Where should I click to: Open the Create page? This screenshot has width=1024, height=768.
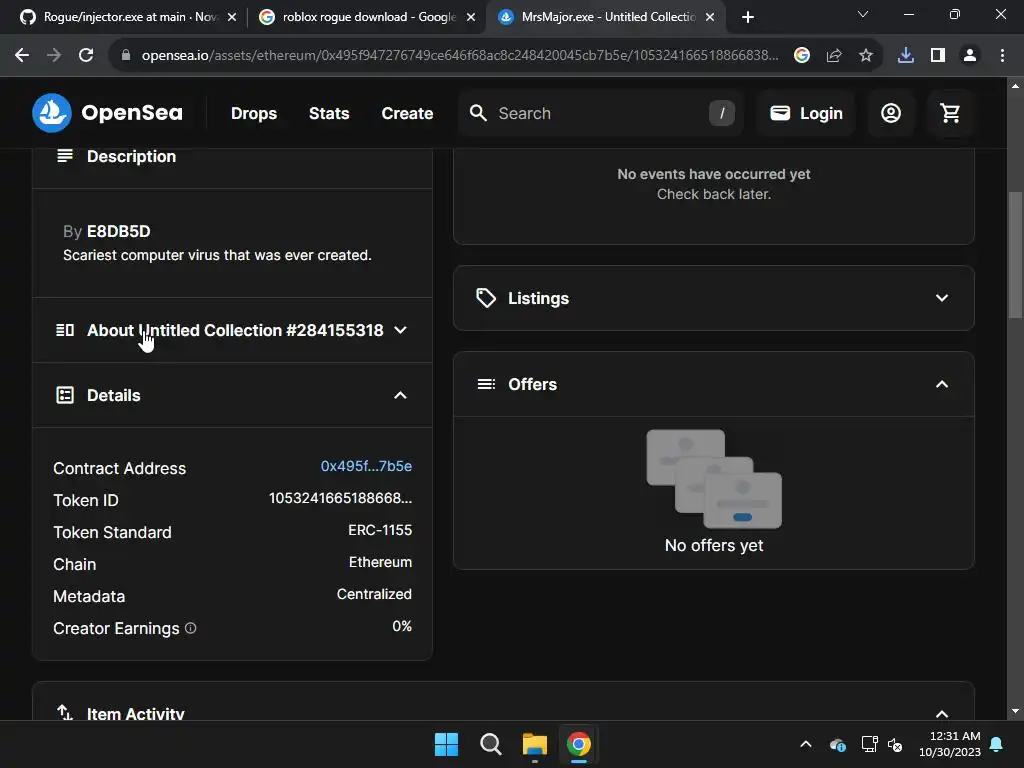click(407, 113)
